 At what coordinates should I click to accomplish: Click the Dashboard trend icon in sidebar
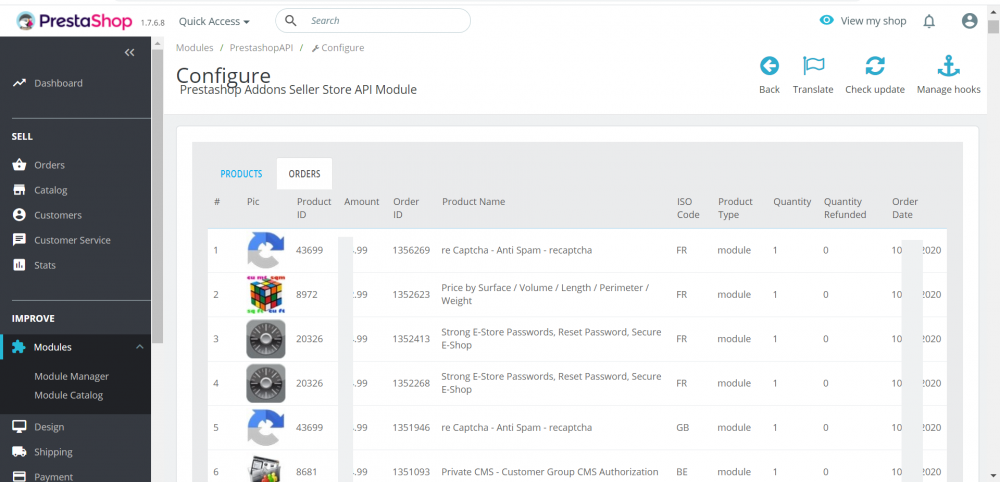tap(19, 83)
